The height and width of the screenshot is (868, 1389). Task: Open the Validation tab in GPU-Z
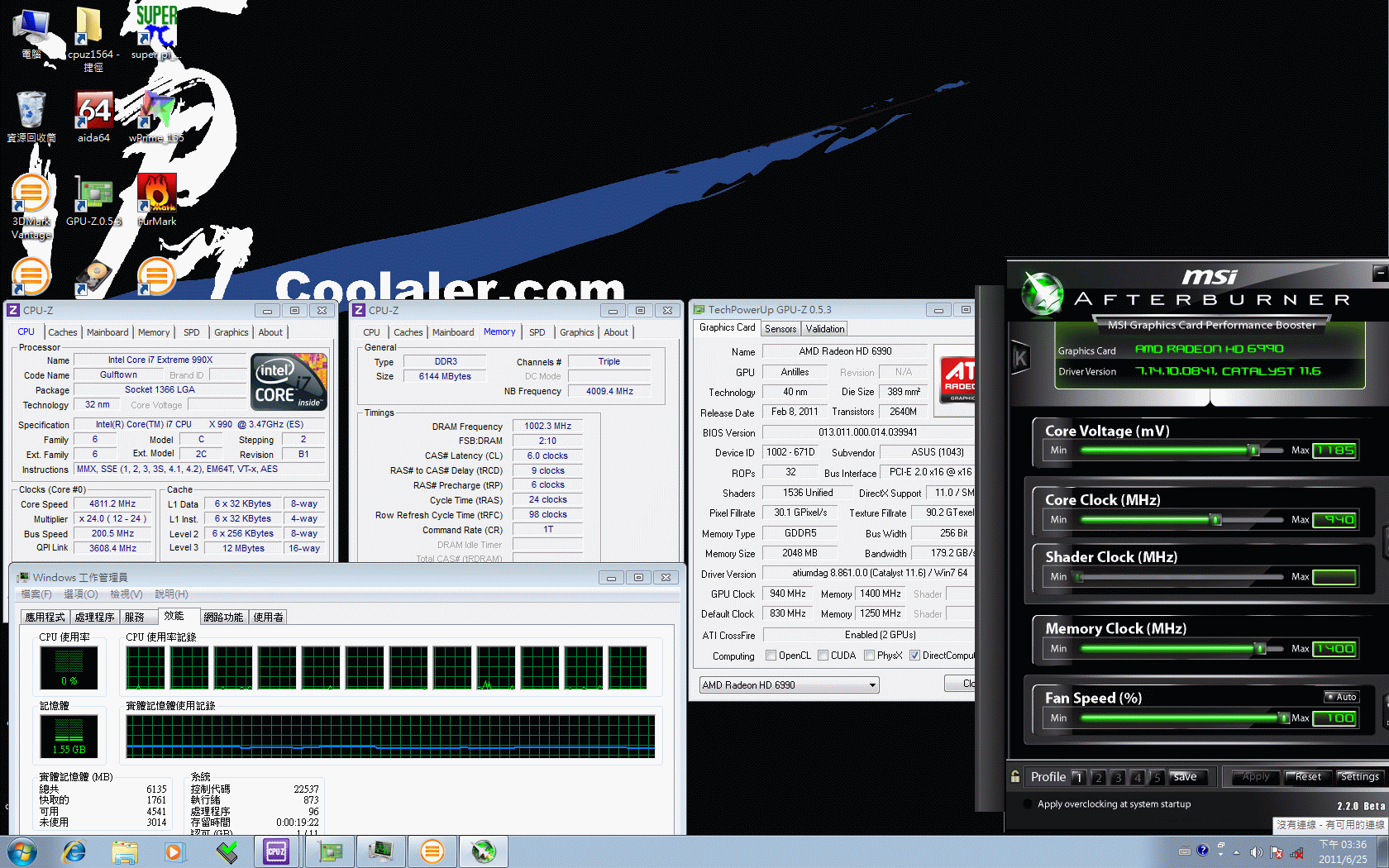pyautogui.click(x=825, y=329)
